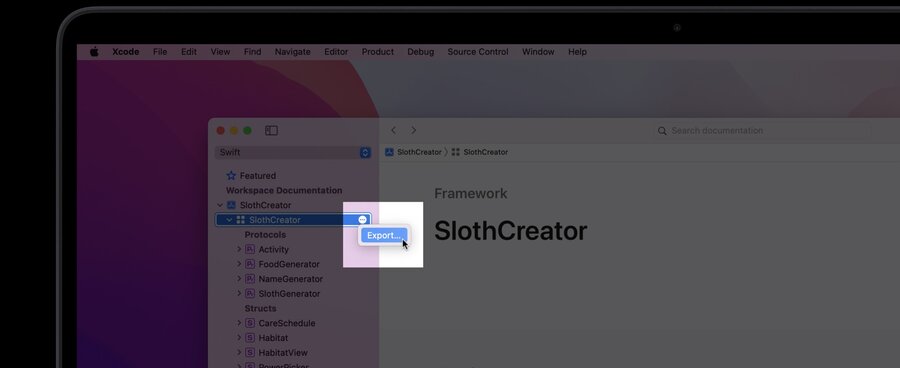
Task: Click the Habitat struct icon
Action: (250, 338)
